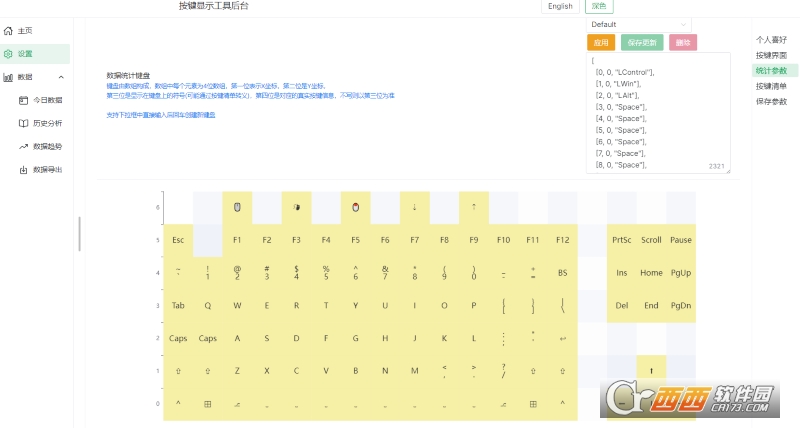Click the pink 删除 delete button
The width and height of the screenshot is (800, 428).
coord(683,42)
